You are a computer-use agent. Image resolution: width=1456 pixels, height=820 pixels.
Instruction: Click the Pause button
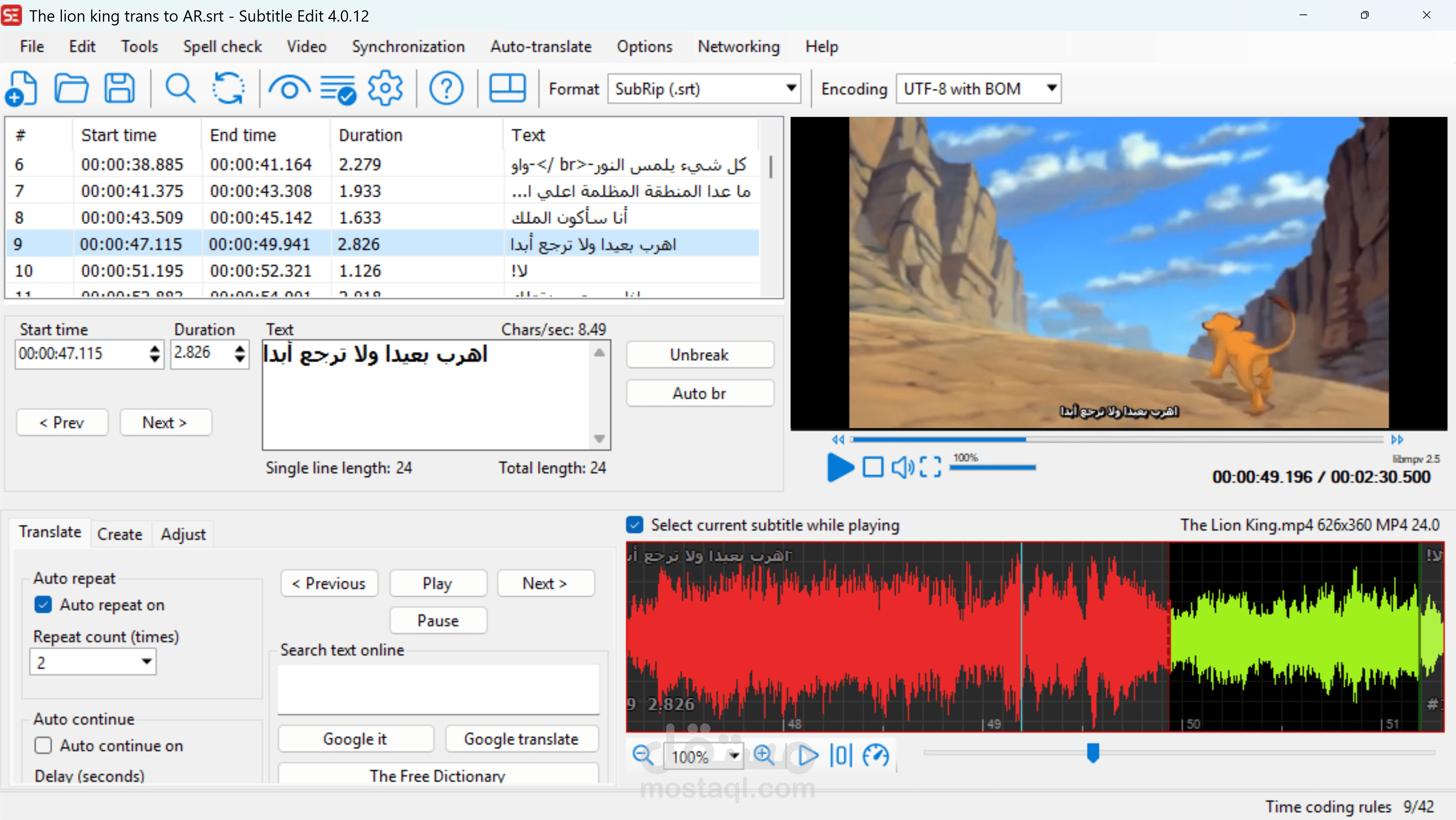(438, 621)
